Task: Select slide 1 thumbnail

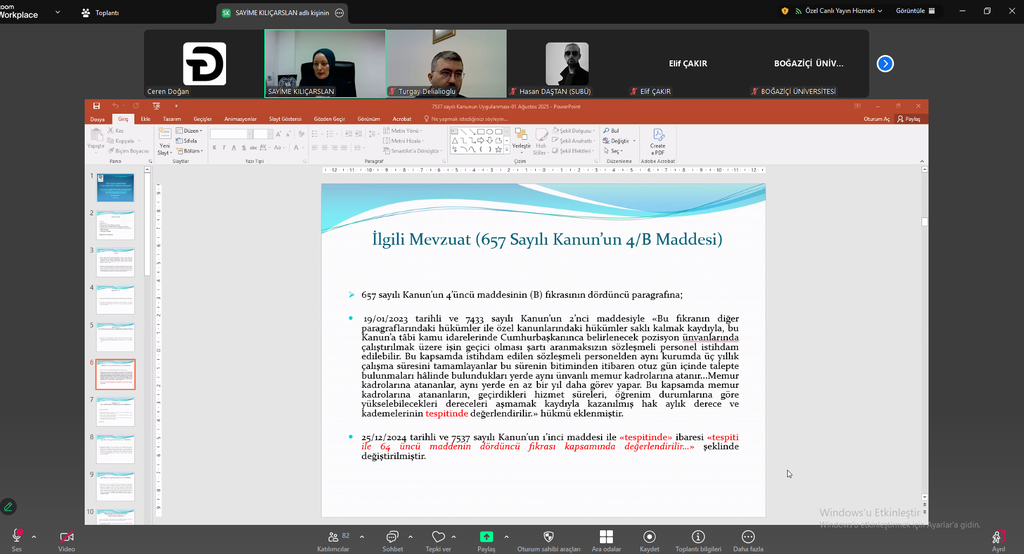Action: click(116, 187)
